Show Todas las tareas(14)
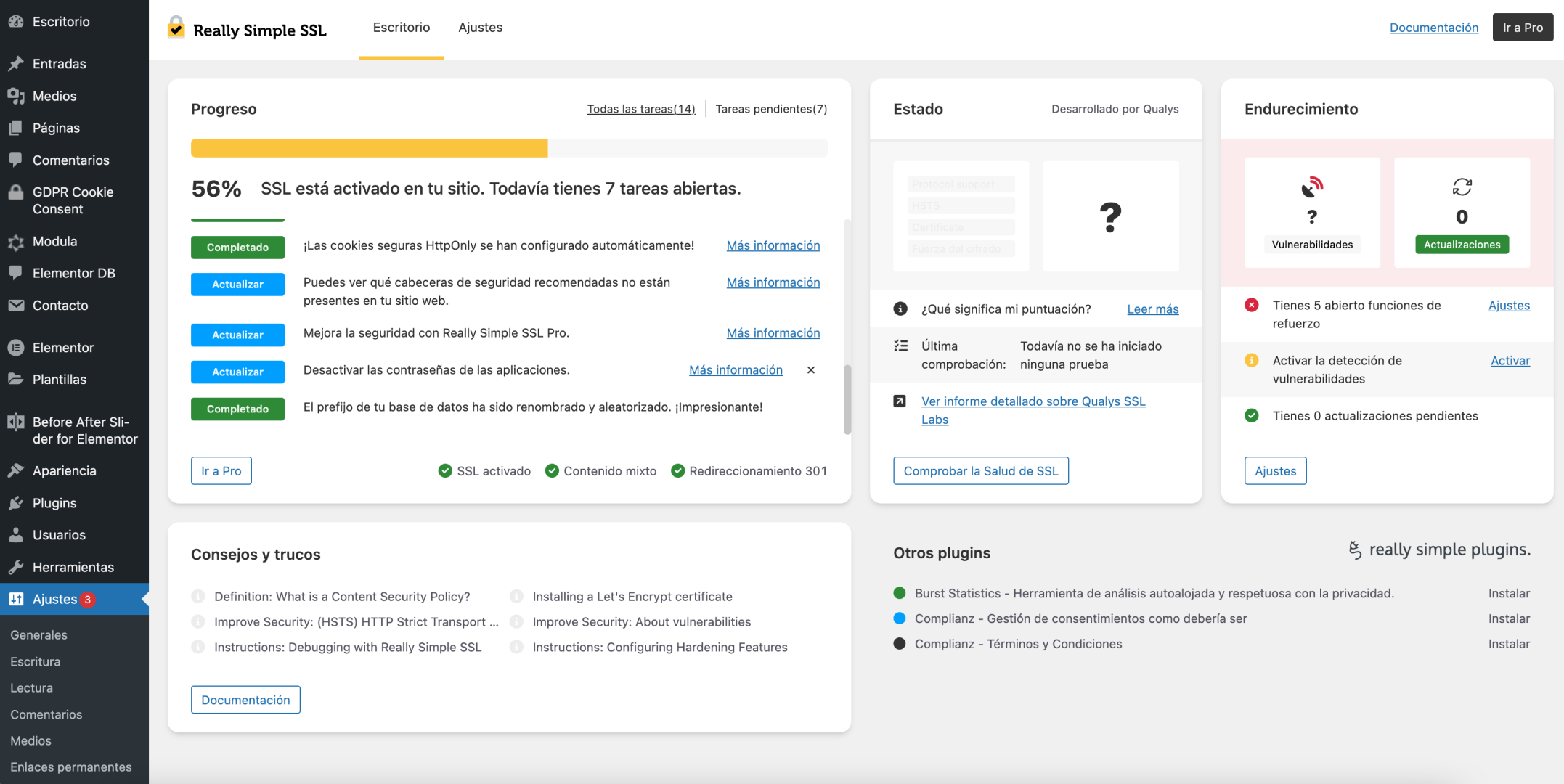The width and height of the screenshot is (1564, 784). pyautogui.click(x=641, y=109)
